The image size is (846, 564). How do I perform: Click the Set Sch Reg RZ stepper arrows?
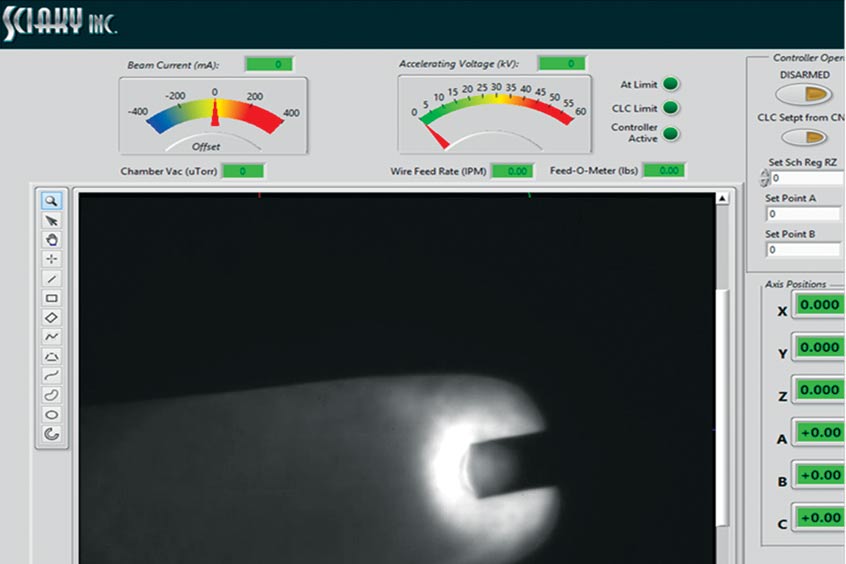coord(765,178)
